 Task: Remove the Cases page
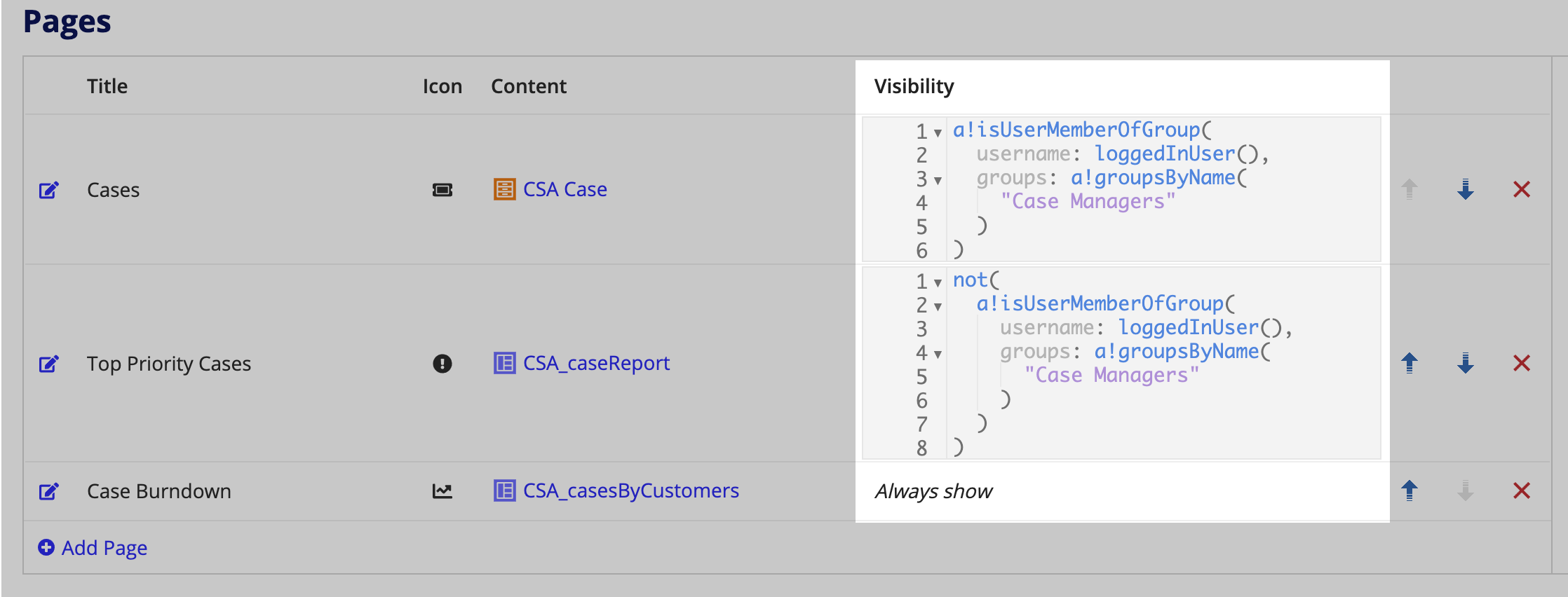click(x=1522, y=189)
